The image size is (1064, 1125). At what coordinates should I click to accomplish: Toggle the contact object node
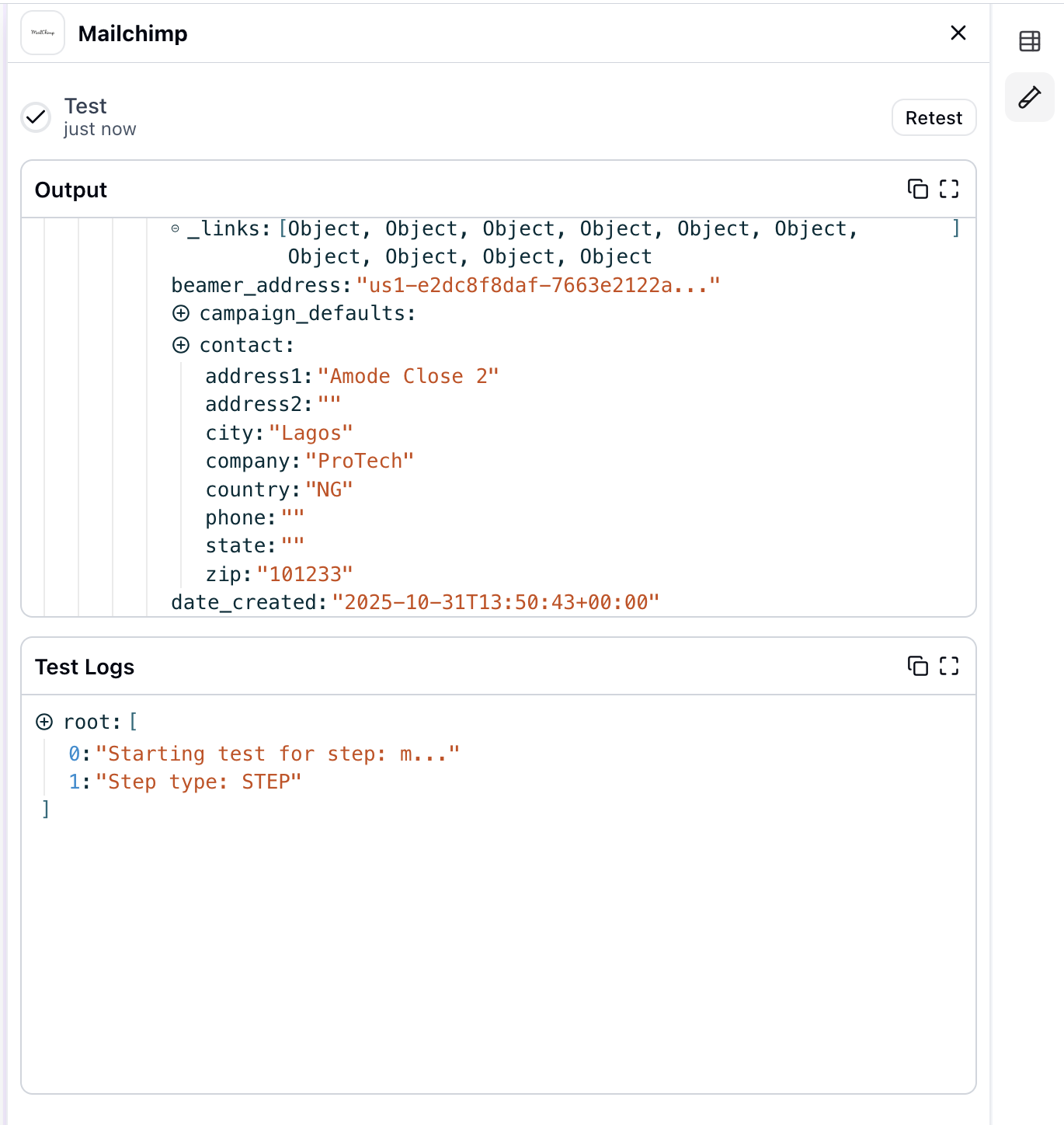pos(181,346)
